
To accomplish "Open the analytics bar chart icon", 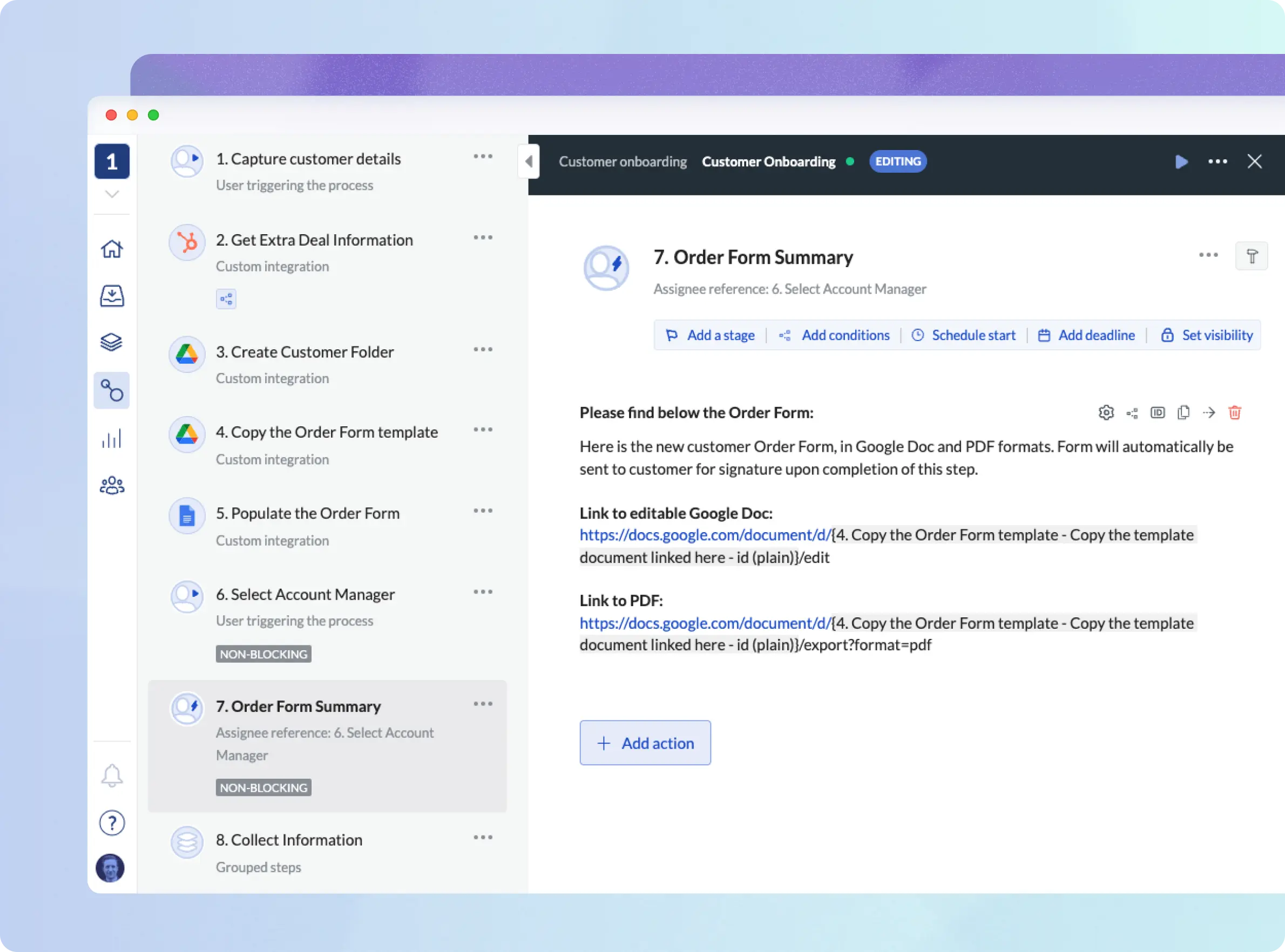I will (112, 439).
